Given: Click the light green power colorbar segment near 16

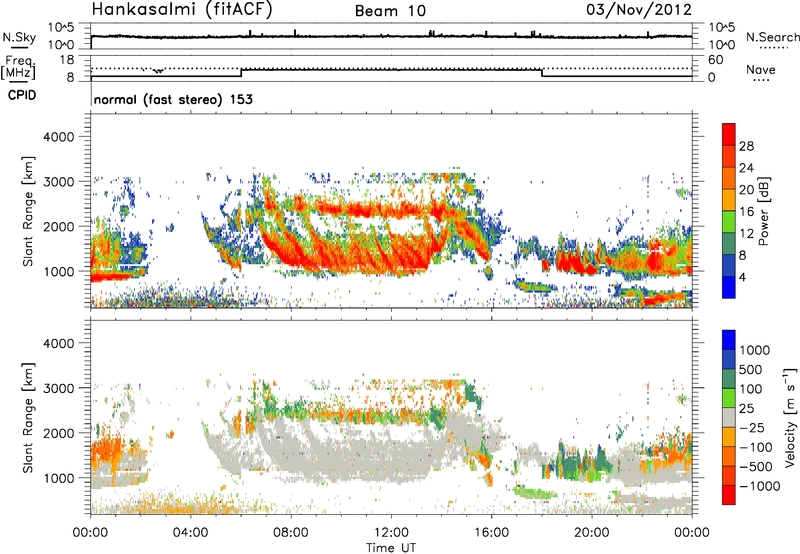Looking at the screenshot, I should [x=729, y=222].
